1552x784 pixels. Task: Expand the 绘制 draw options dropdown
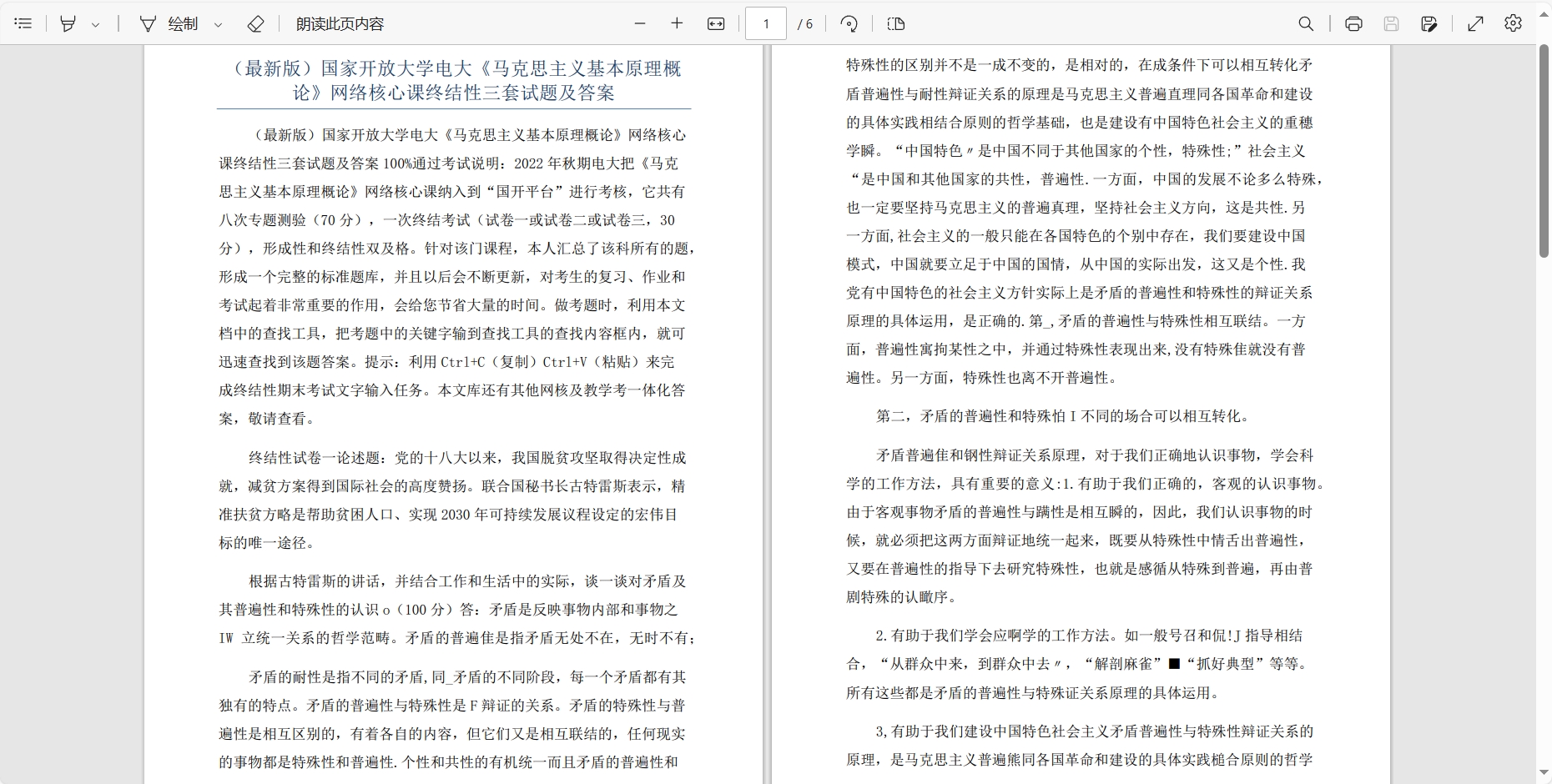tap(219, 24)
